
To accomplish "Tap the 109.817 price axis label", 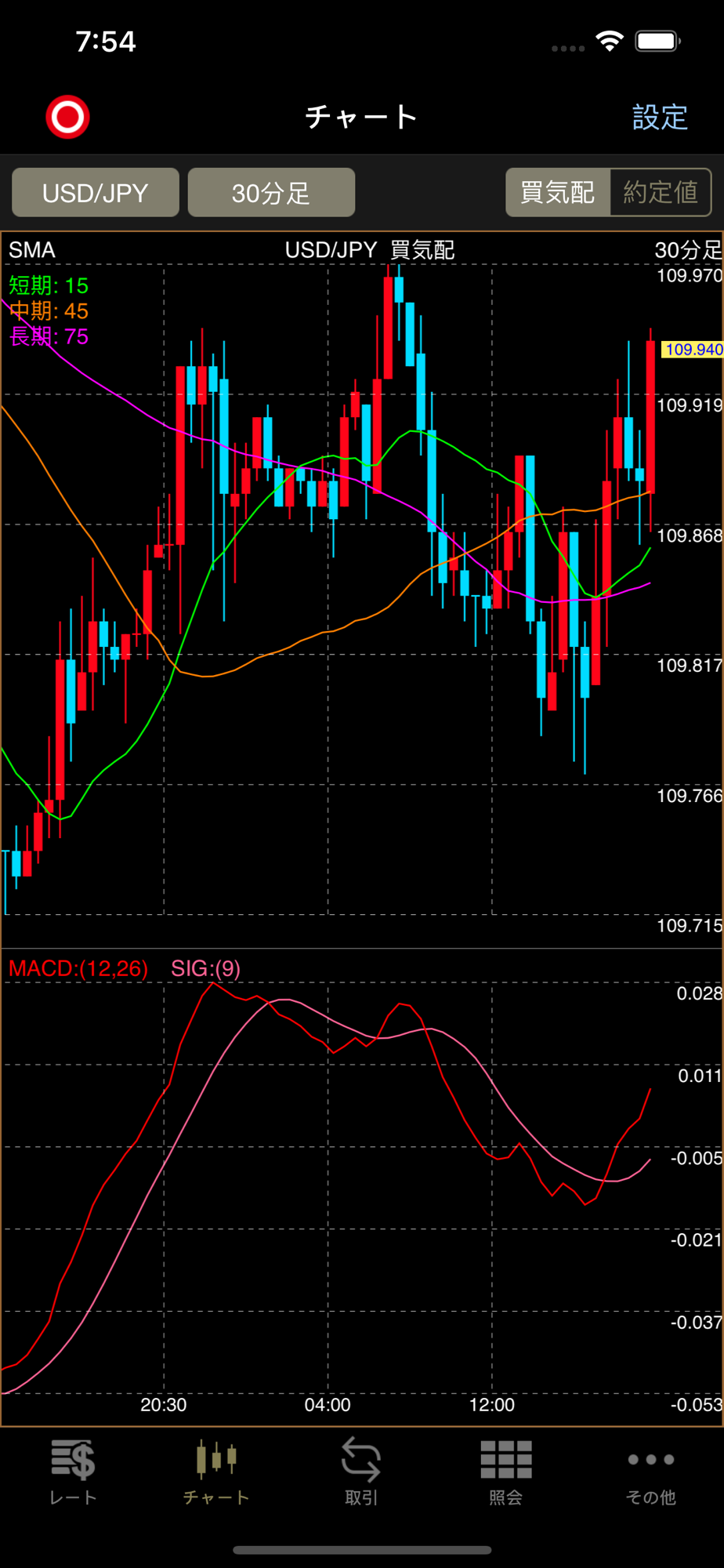I will click(690, 666).
